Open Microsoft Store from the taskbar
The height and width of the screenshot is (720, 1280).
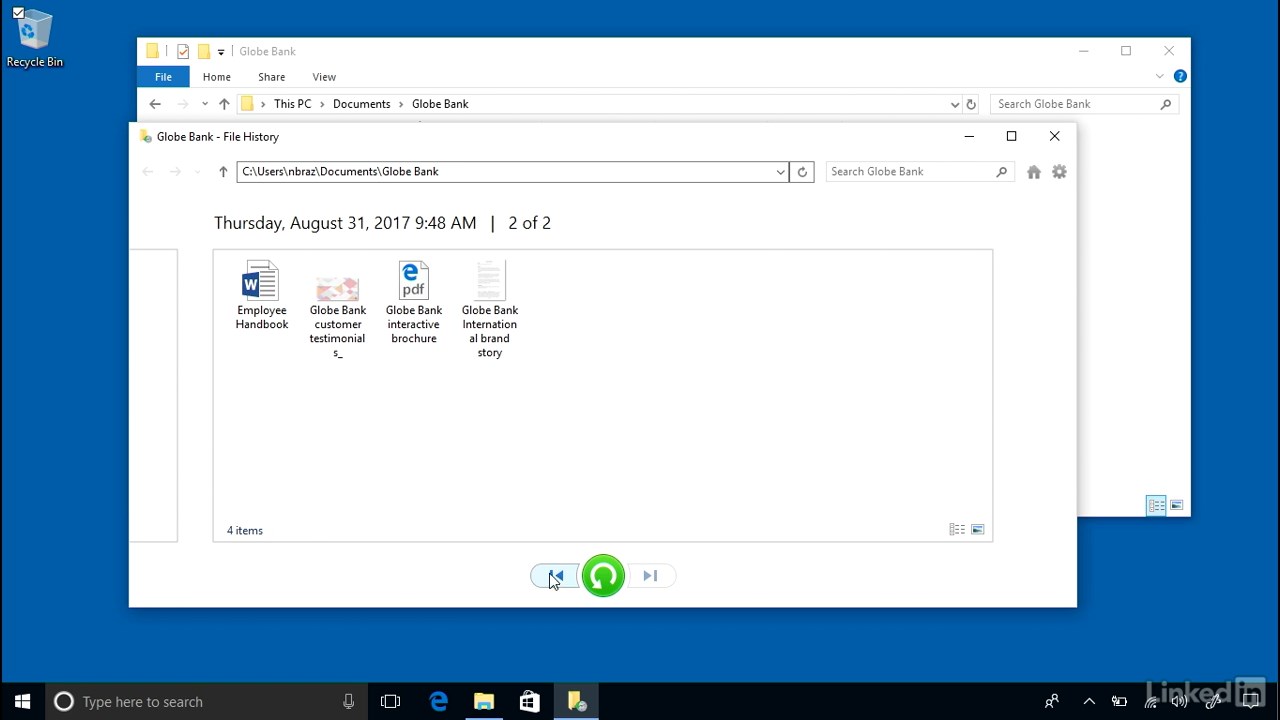click(530, 702)
